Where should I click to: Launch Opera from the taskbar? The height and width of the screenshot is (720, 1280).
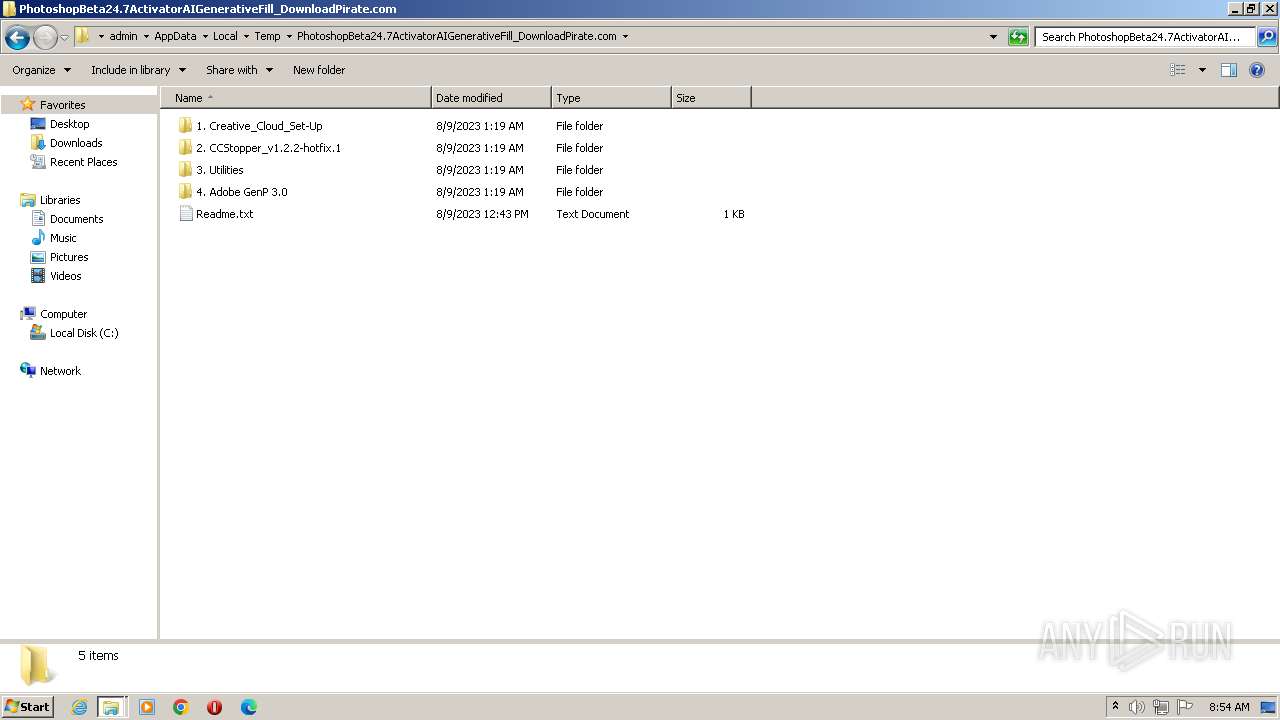[214, 707]
